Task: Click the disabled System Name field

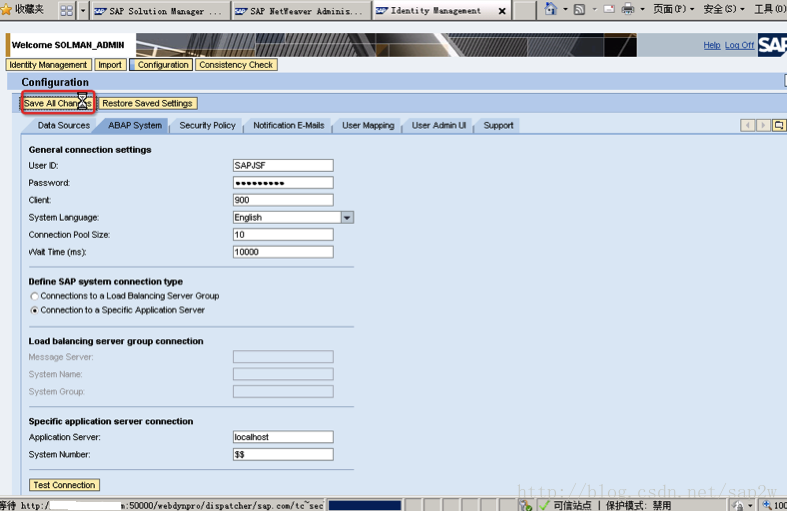Action: (283, 374)
